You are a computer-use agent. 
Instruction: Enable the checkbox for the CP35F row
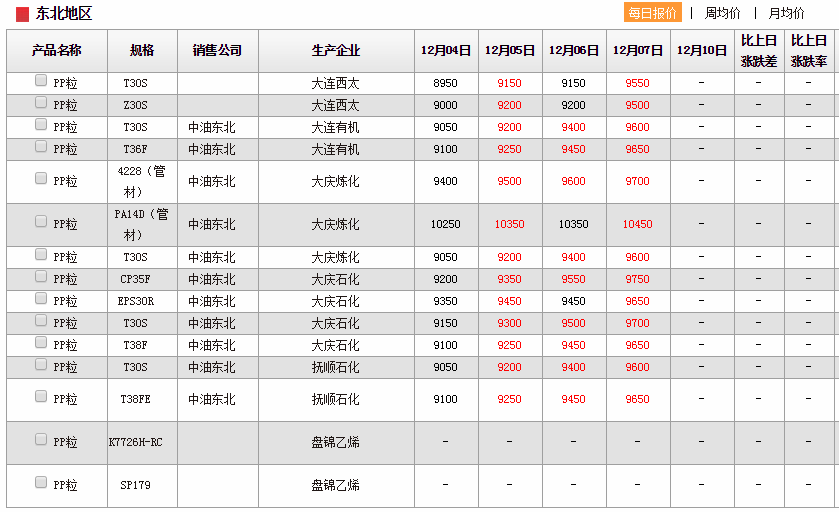pos(41,277)
